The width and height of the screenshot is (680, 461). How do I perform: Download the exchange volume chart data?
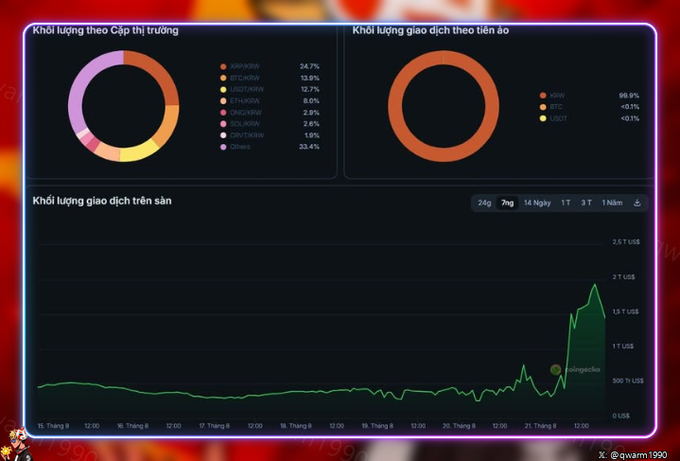click(x=637, y=203)
